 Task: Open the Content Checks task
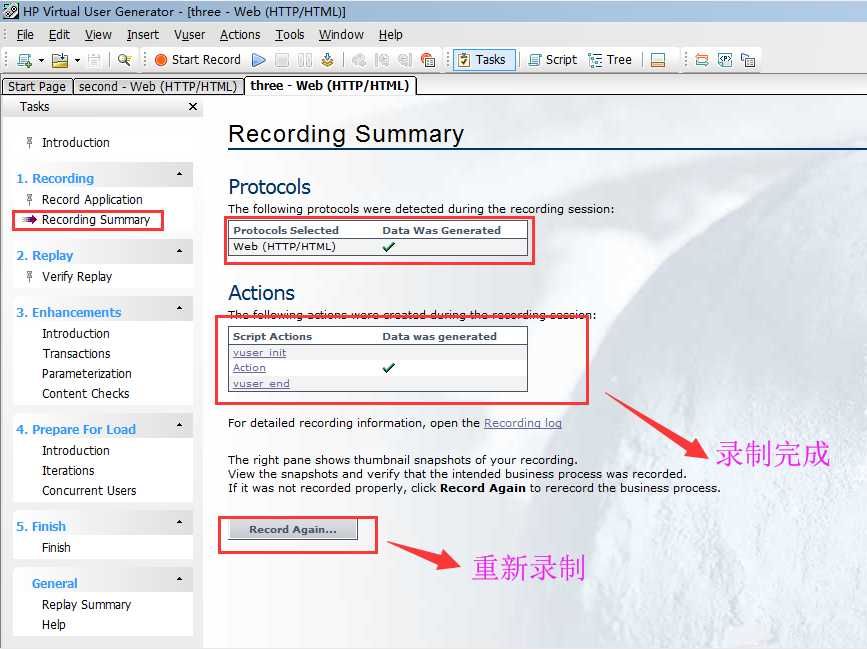86,394
